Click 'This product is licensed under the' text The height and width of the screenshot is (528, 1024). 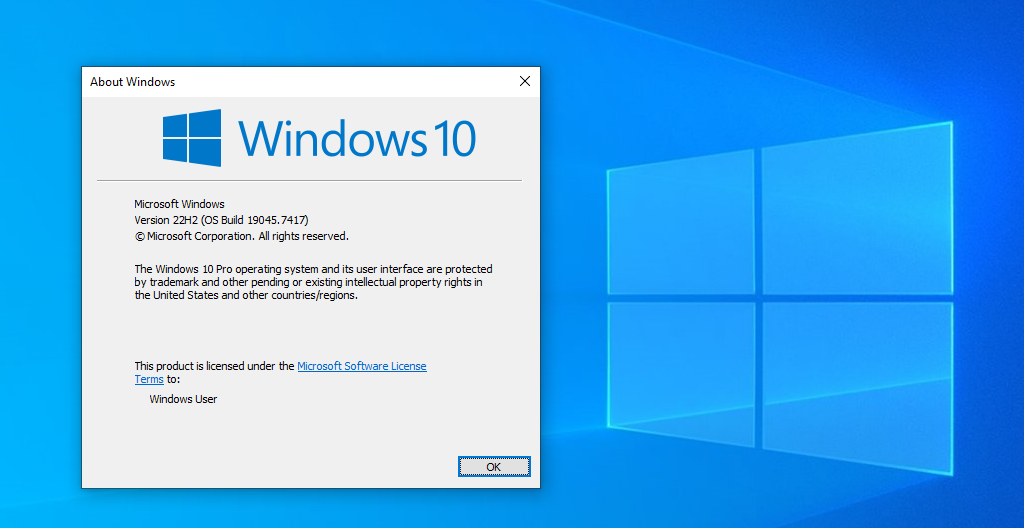point(214,367)
